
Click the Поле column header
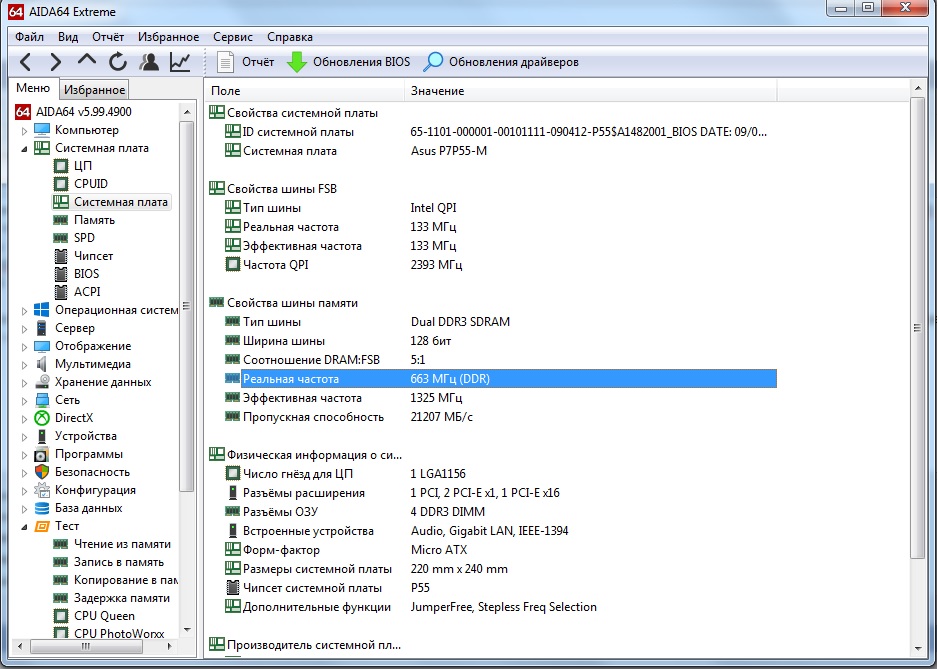[305, 91]
